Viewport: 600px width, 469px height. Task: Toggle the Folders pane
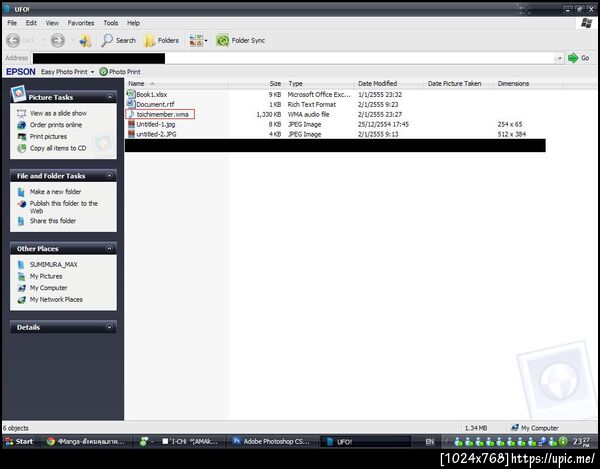(161, 40)
